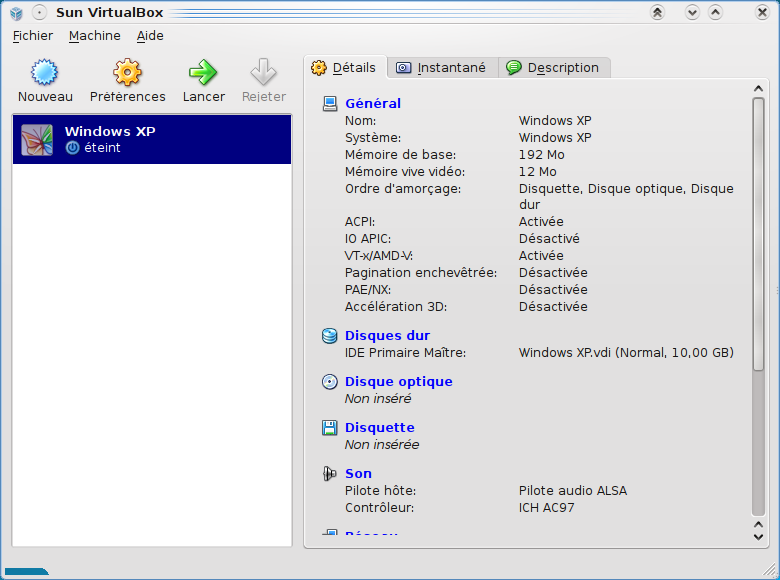The image size is (780, 580).
Task: Open the Machine menu
Action: (x=94, y=36)
